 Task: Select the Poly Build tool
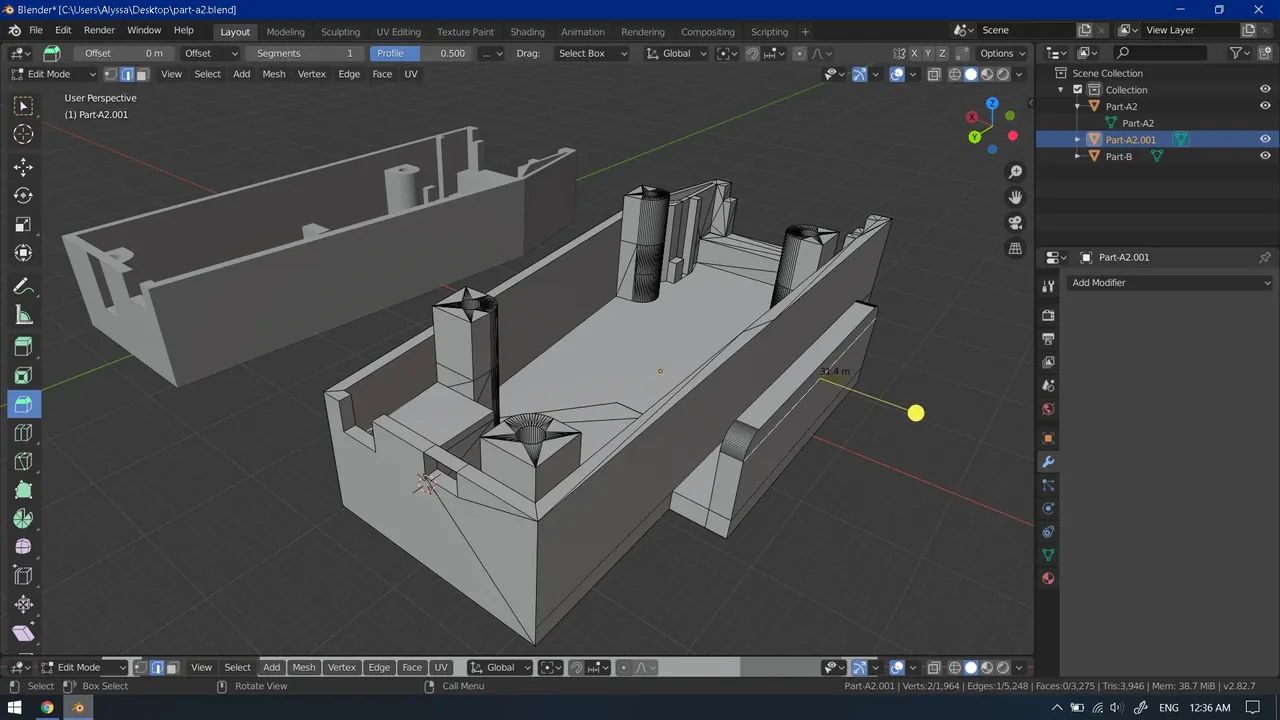click(x=24, y=491)
